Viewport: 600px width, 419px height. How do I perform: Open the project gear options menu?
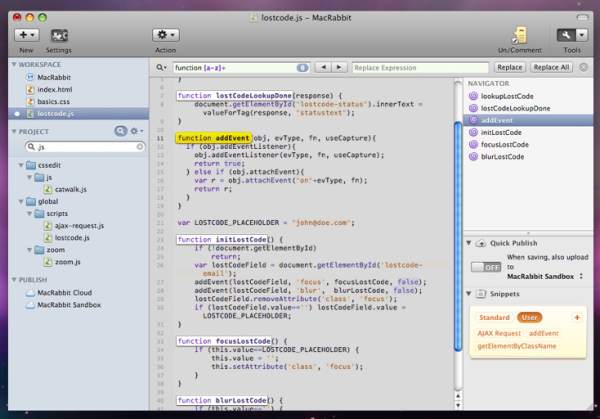click(x=137, y=131)
